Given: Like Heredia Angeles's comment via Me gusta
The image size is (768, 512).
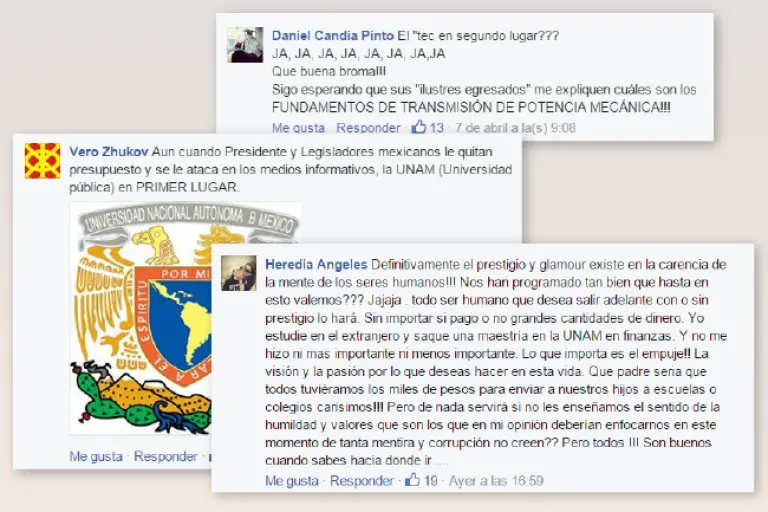Looking at the screenshot, I should tap(292, 481).
